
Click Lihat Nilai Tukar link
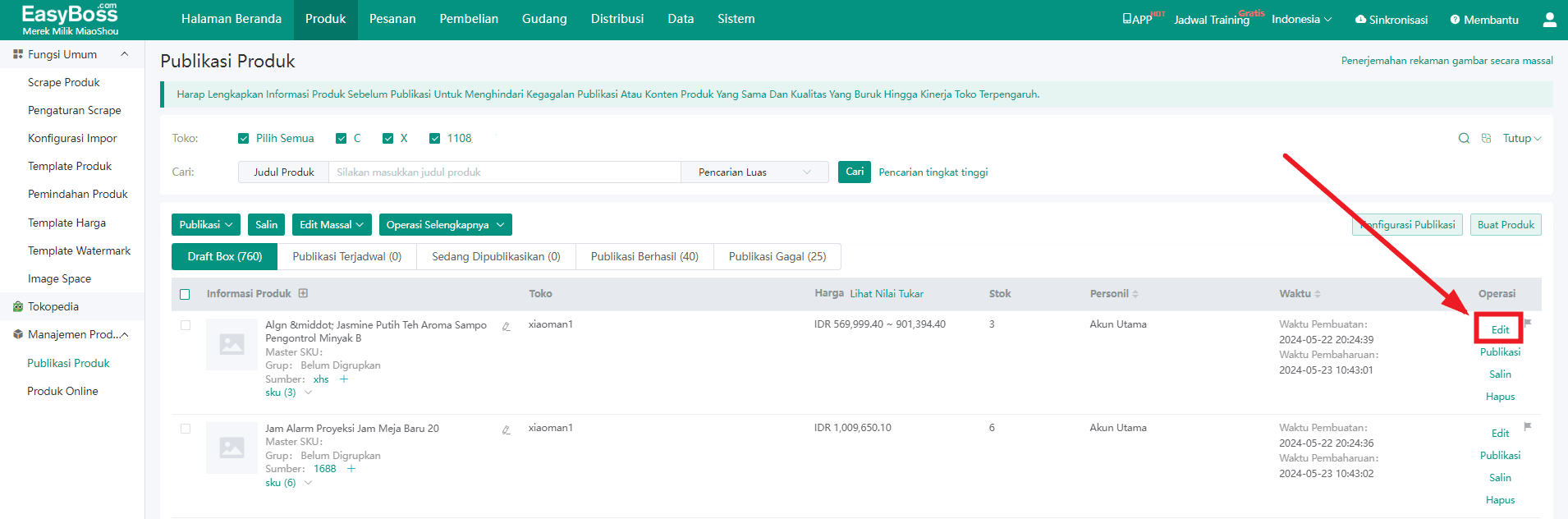click(x=887, y=293)
